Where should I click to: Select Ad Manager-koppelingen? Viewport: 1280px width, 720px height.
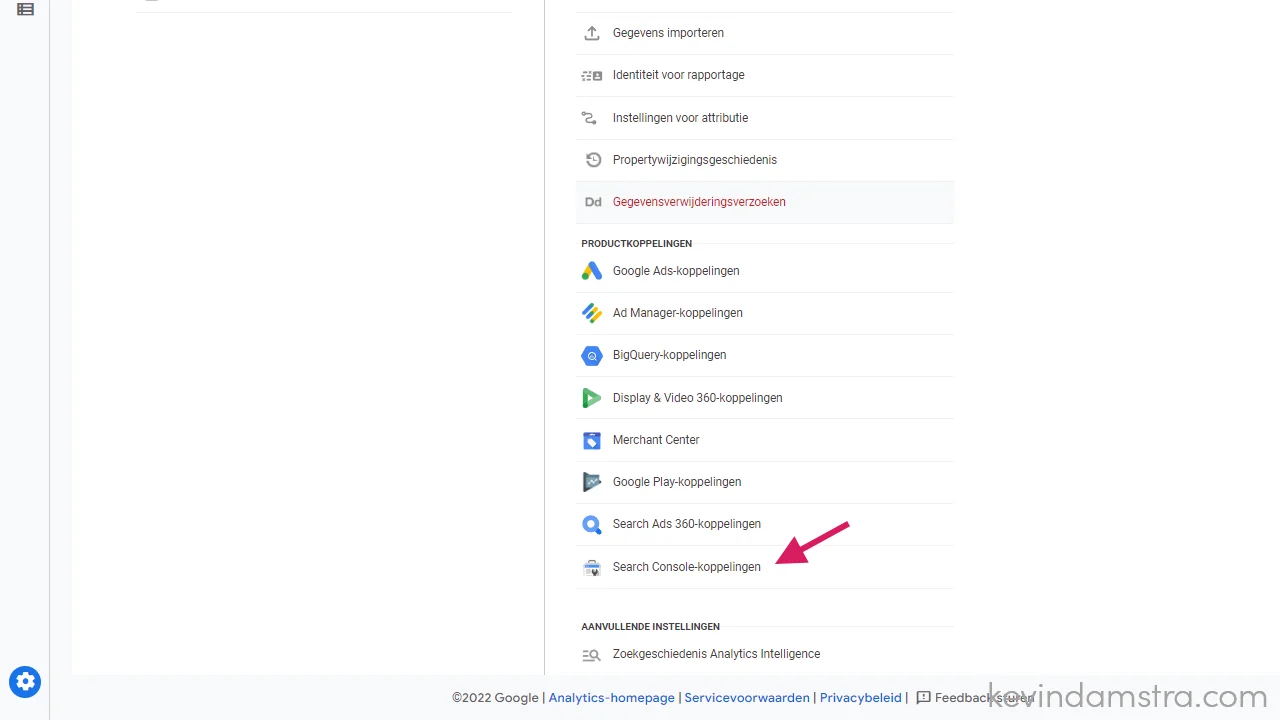[x=765, y=313]
